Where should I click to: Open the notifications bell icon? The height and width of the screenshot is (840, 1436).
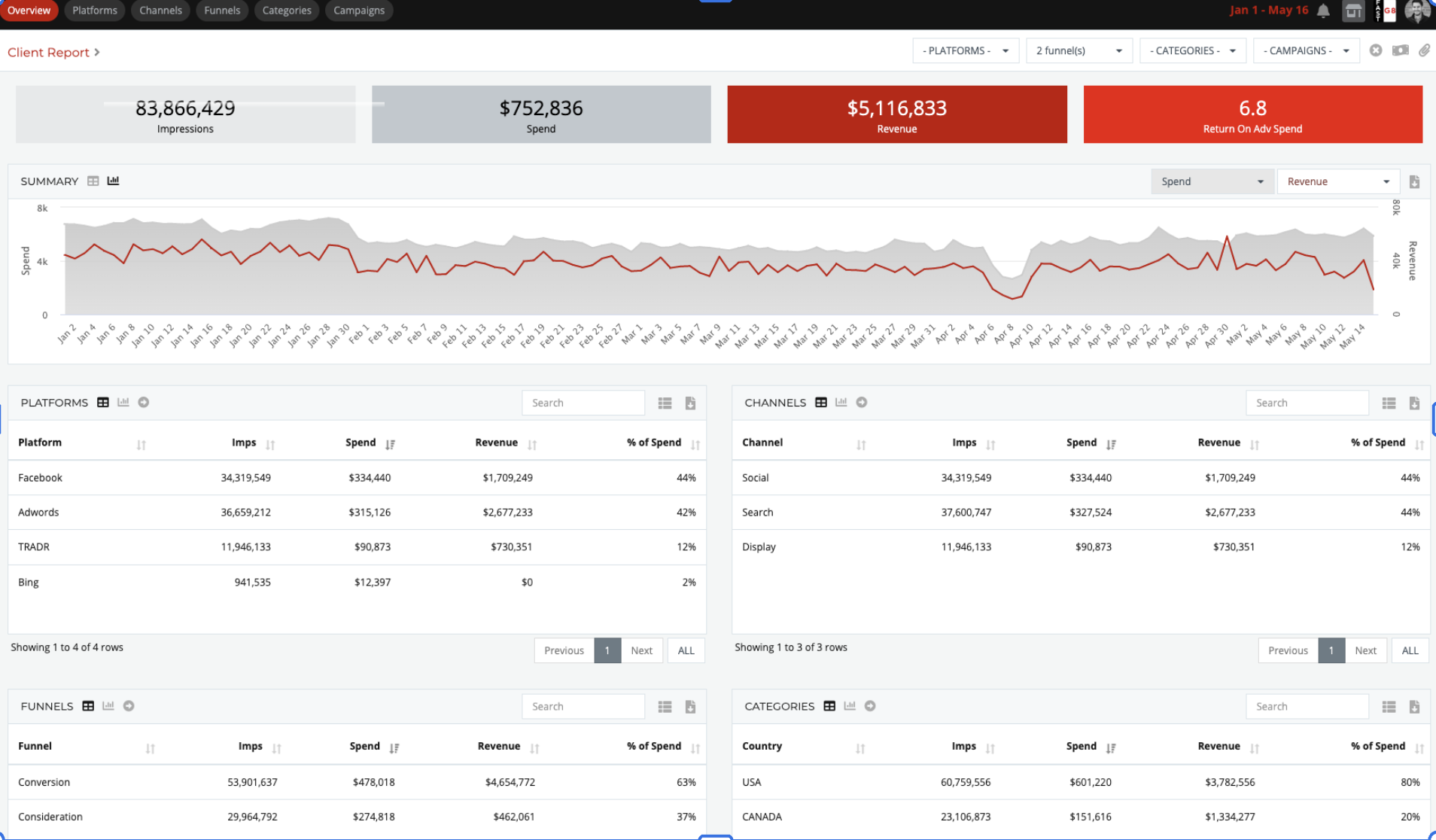click(x=1323, y=11)
